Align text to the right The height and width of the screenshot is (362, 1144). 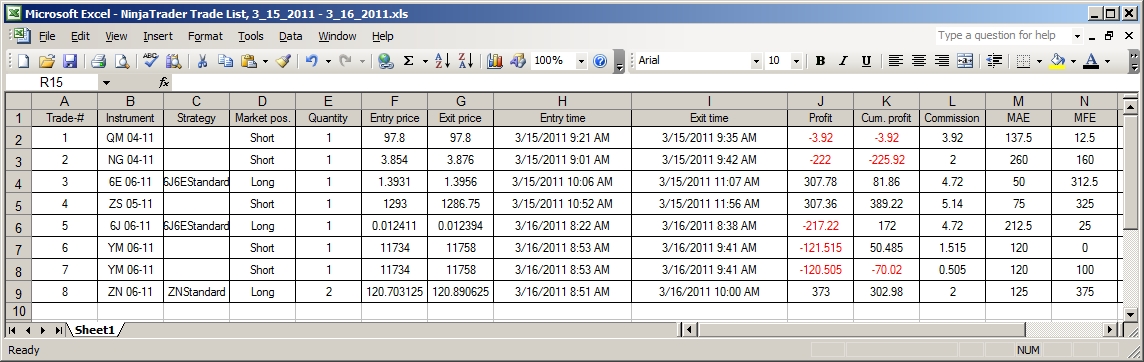(x=942, y=61)
